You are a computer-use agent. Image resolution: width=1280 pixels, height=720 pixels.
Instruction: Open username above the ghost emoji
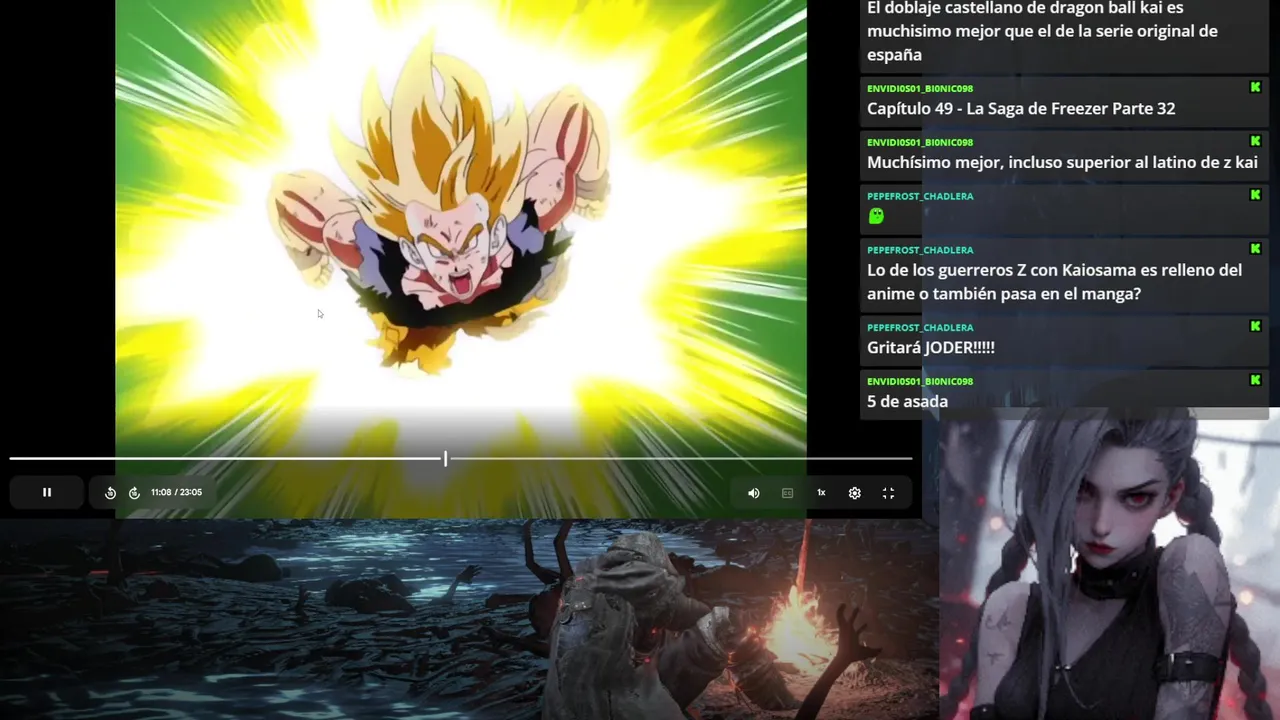(x=919, y=196)
